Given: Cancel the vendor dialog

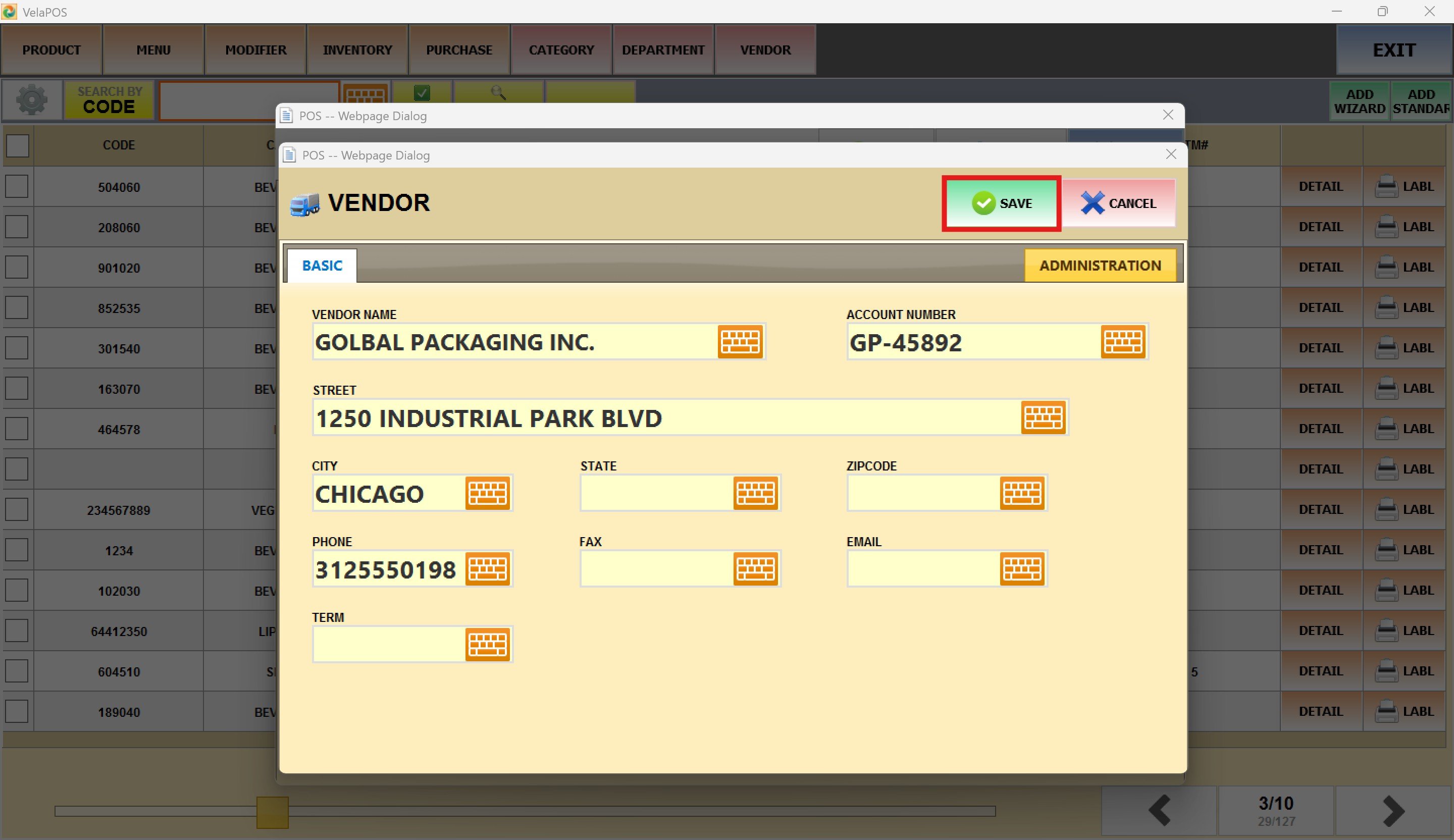Looking at the screenshot, I should point(1118,203).
